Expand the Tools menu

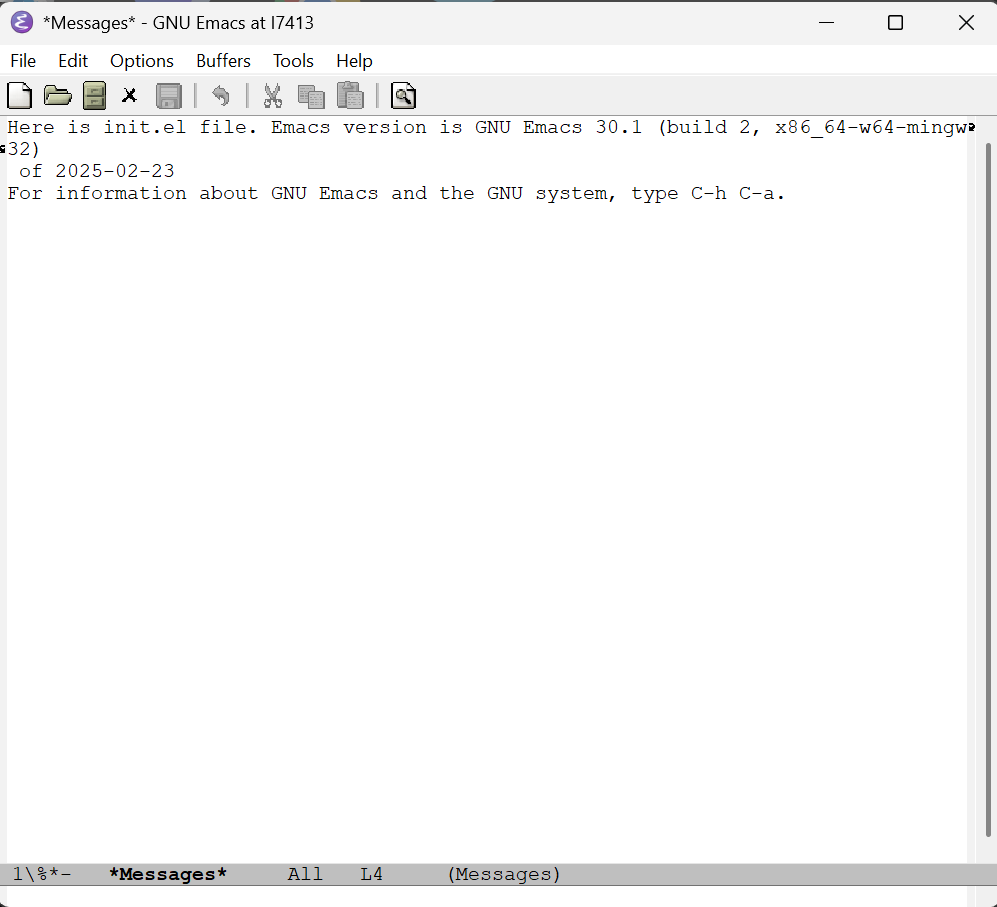293,61
